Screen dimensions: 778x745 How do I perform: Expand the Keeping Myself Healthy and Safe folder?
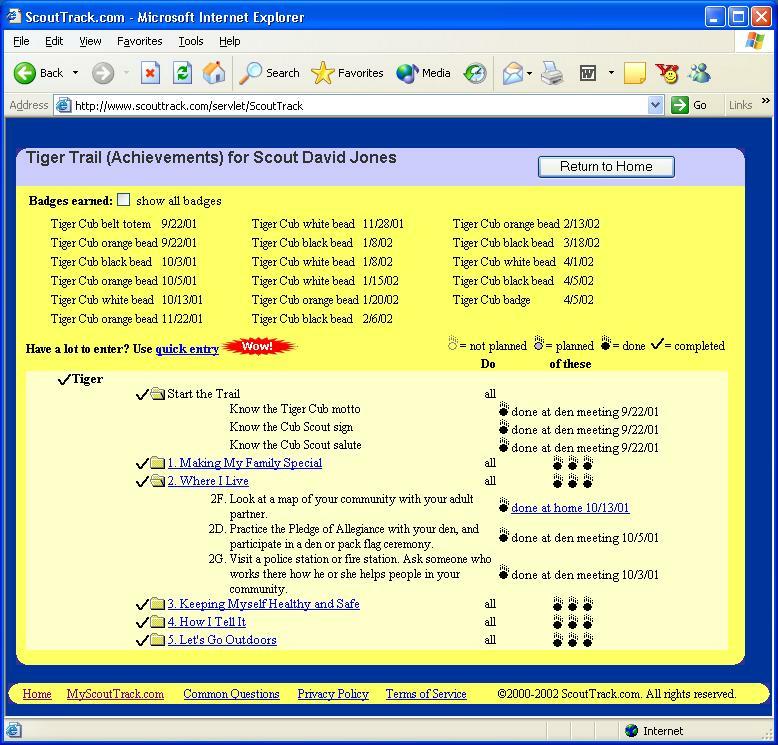click(158, 604)
